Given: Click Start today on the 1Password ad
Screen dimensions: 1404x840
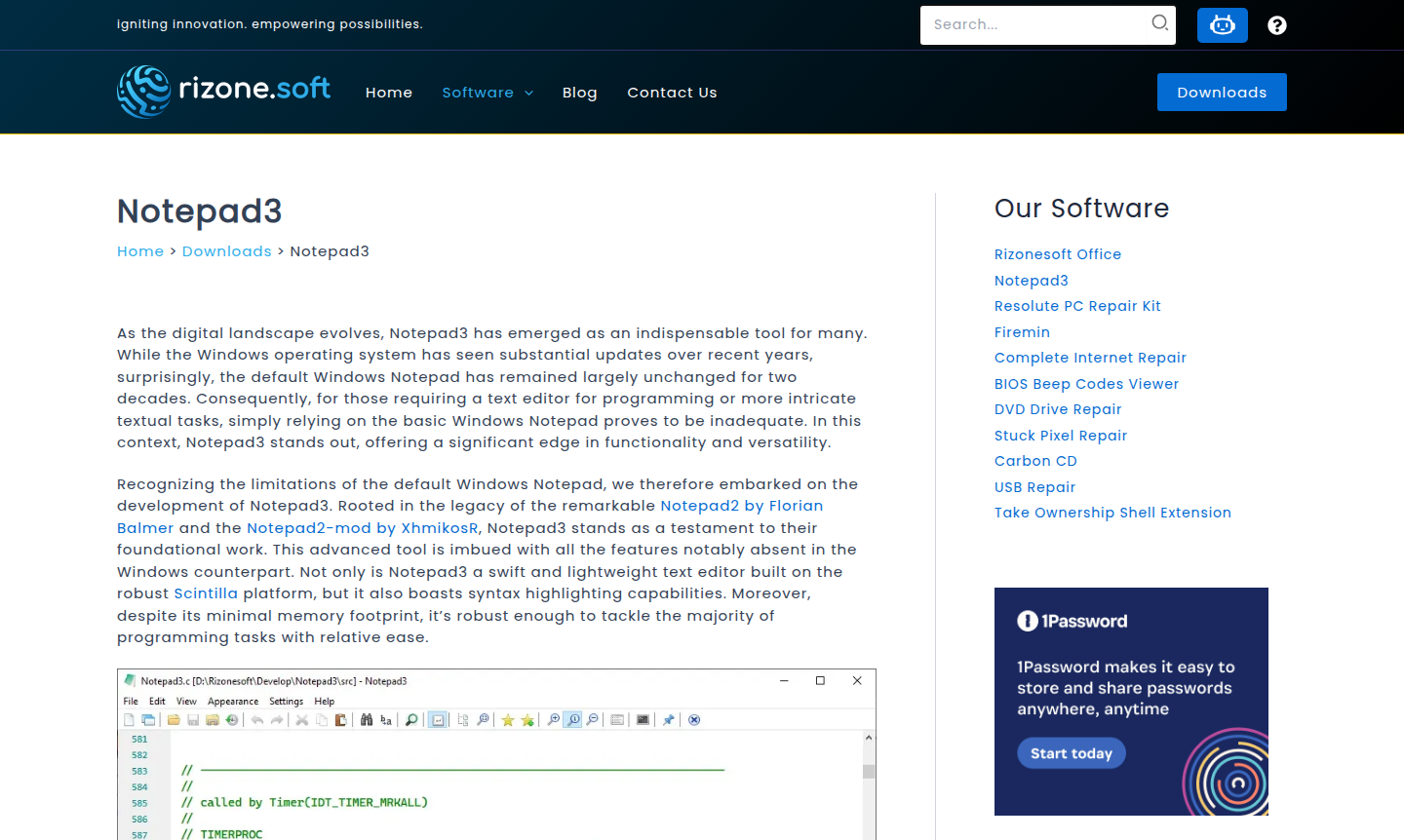Looking at the screenshot, I should point(1071,752).
